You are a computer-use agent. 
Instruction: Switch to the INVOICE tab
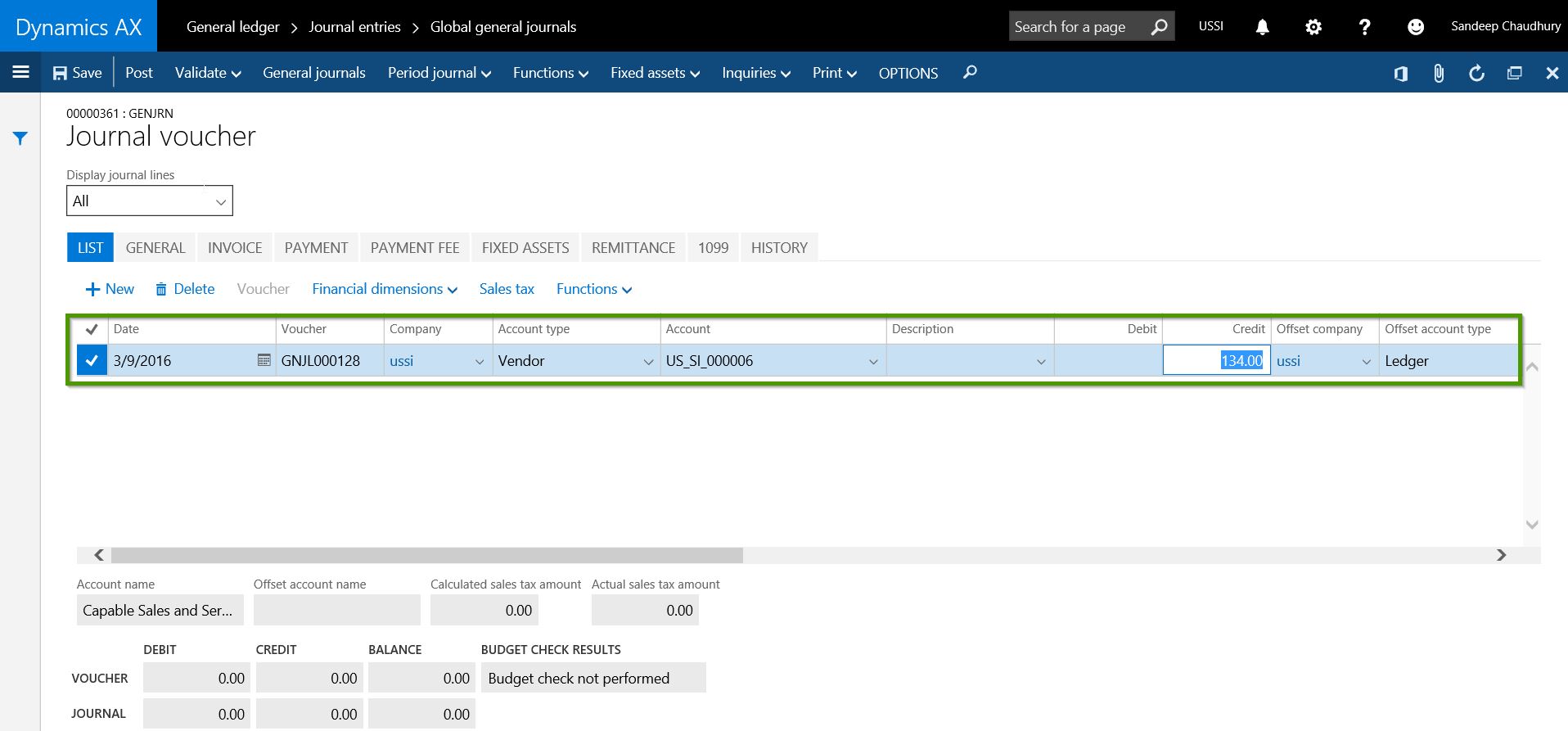[235, 248]
